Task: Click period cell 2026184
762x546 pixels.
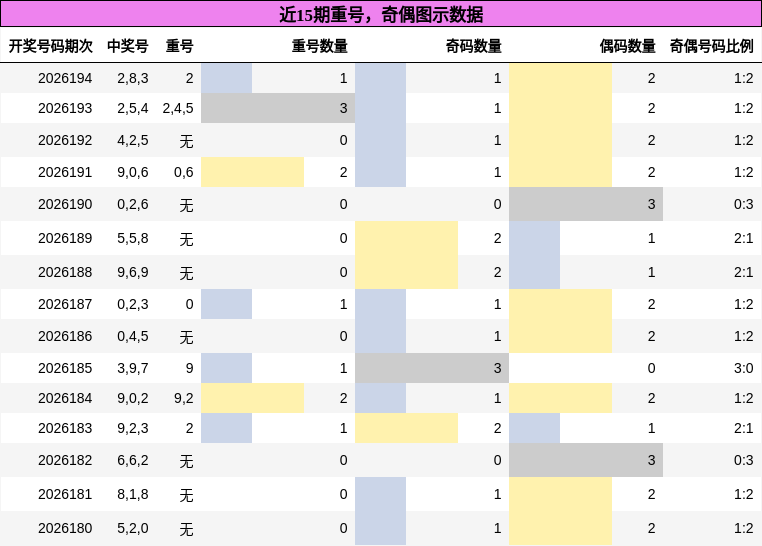Action: [65, 398]
